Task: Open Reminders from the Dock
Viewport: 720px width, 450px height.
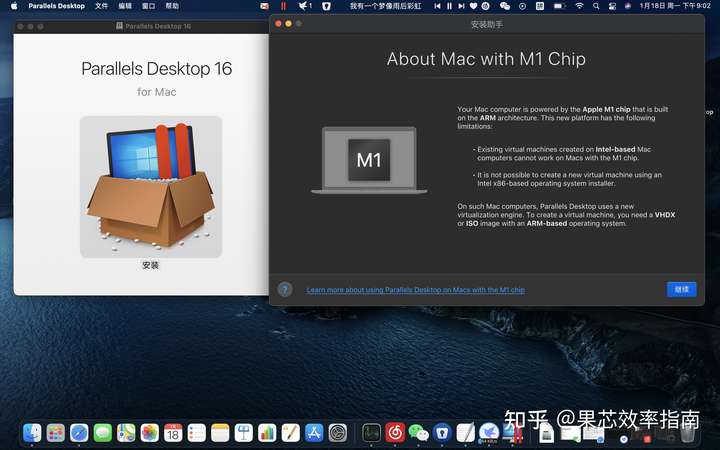Action: pos(197,433)
